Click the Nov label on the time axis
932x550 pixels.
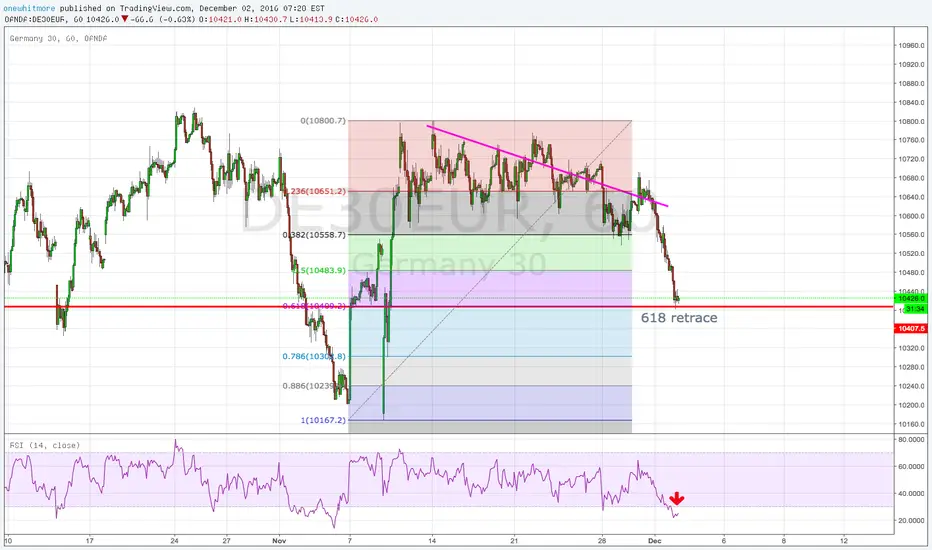click(x=279, y=540)
